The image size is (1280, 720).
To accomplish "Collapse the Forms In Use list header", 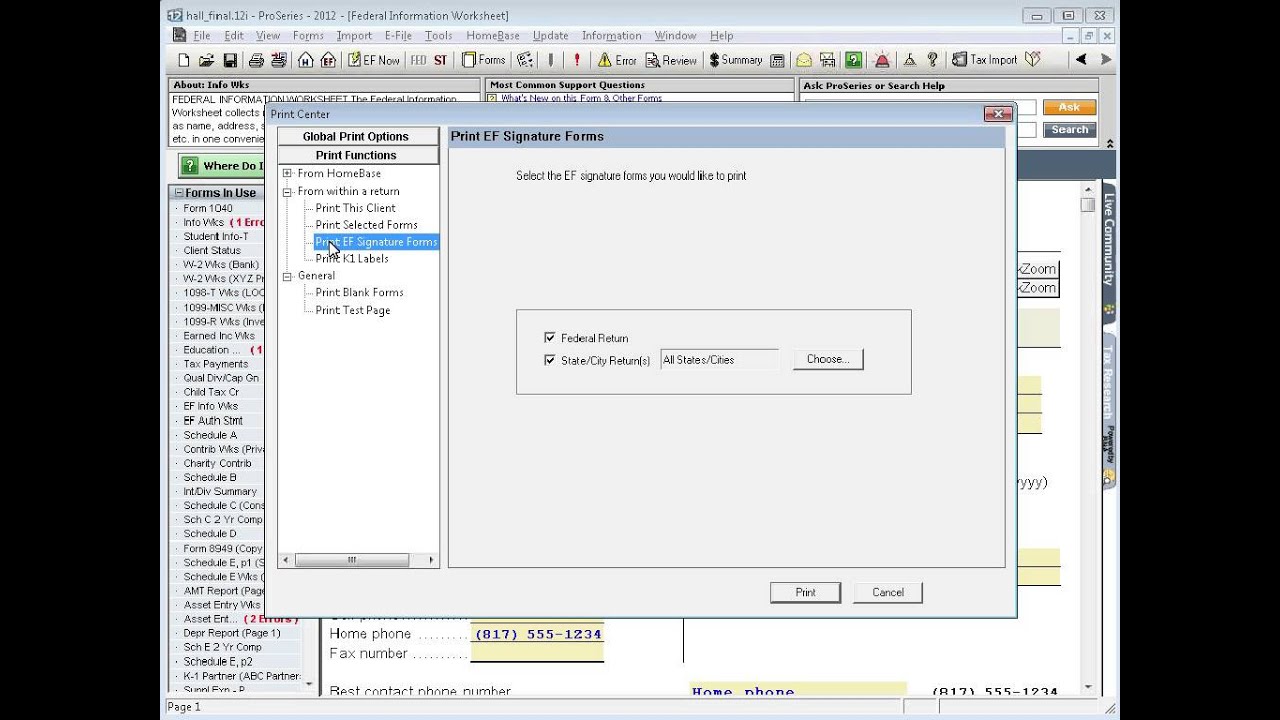I will pos(179,193).
